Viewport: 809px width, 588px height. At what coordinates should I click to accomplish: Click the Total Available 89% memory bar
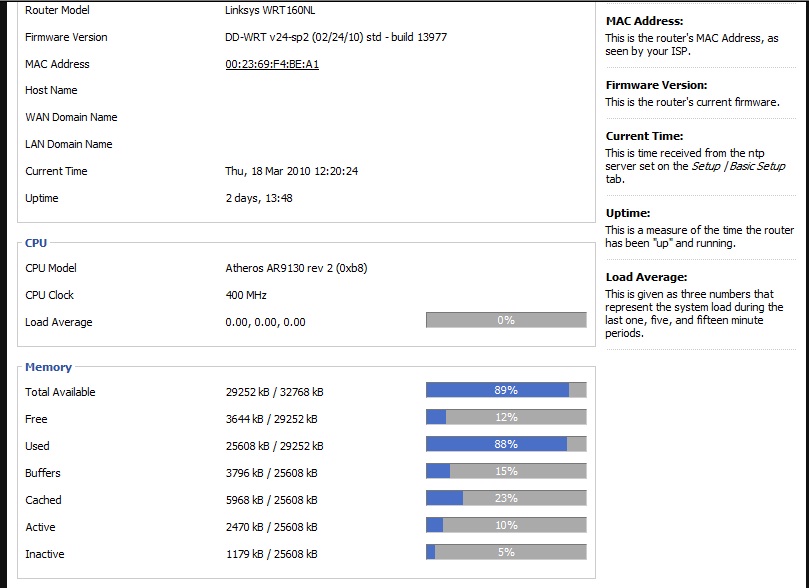[x=506, y=391]
